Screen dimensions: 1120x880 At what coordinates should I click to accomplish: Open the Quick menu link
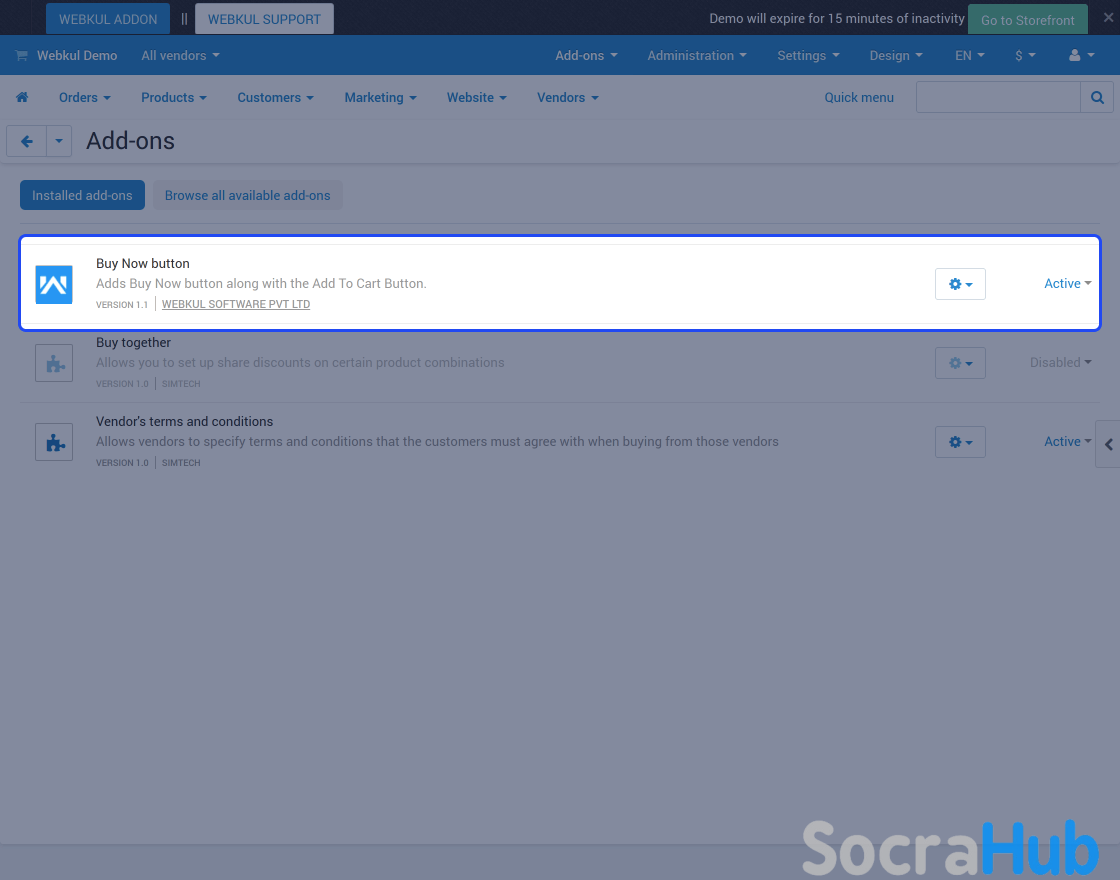859,97
